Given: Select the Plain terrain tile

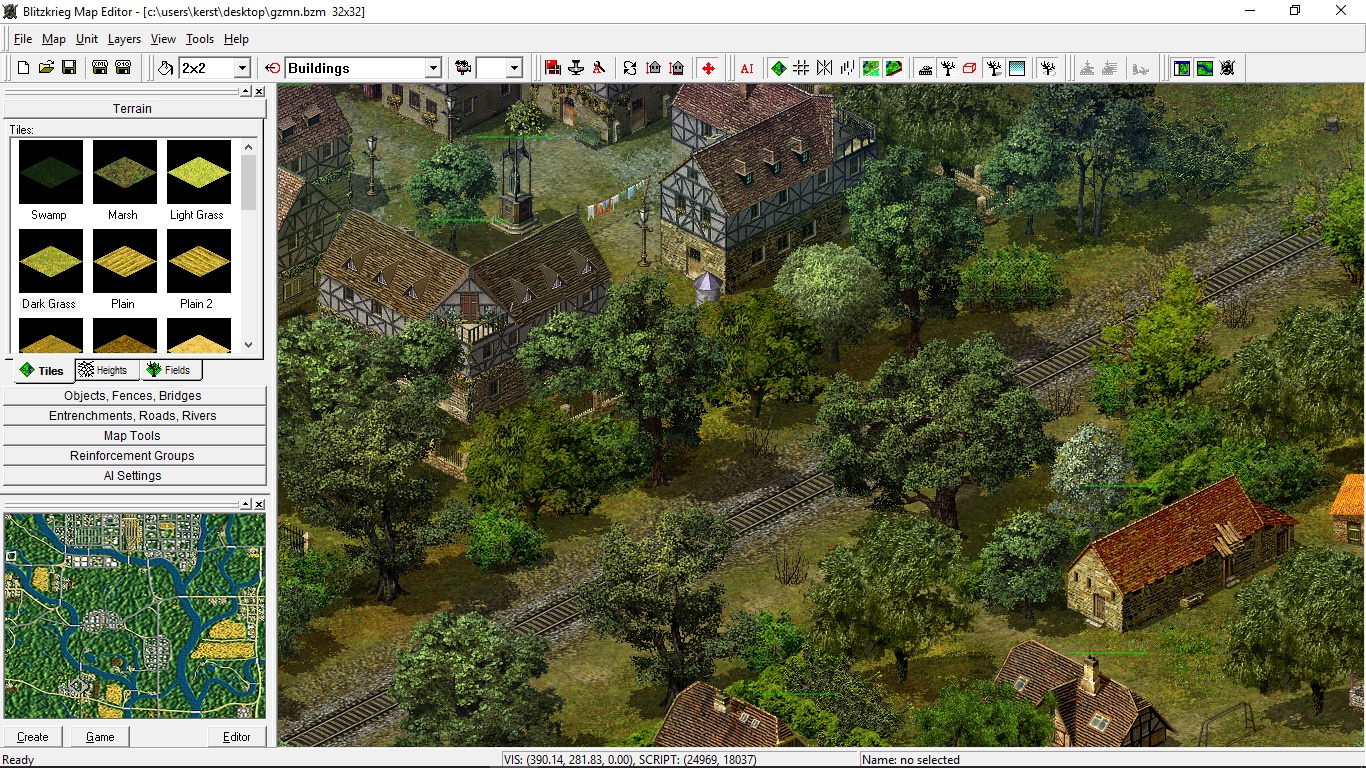Looking at the screenshot, I should pos(124,269).
